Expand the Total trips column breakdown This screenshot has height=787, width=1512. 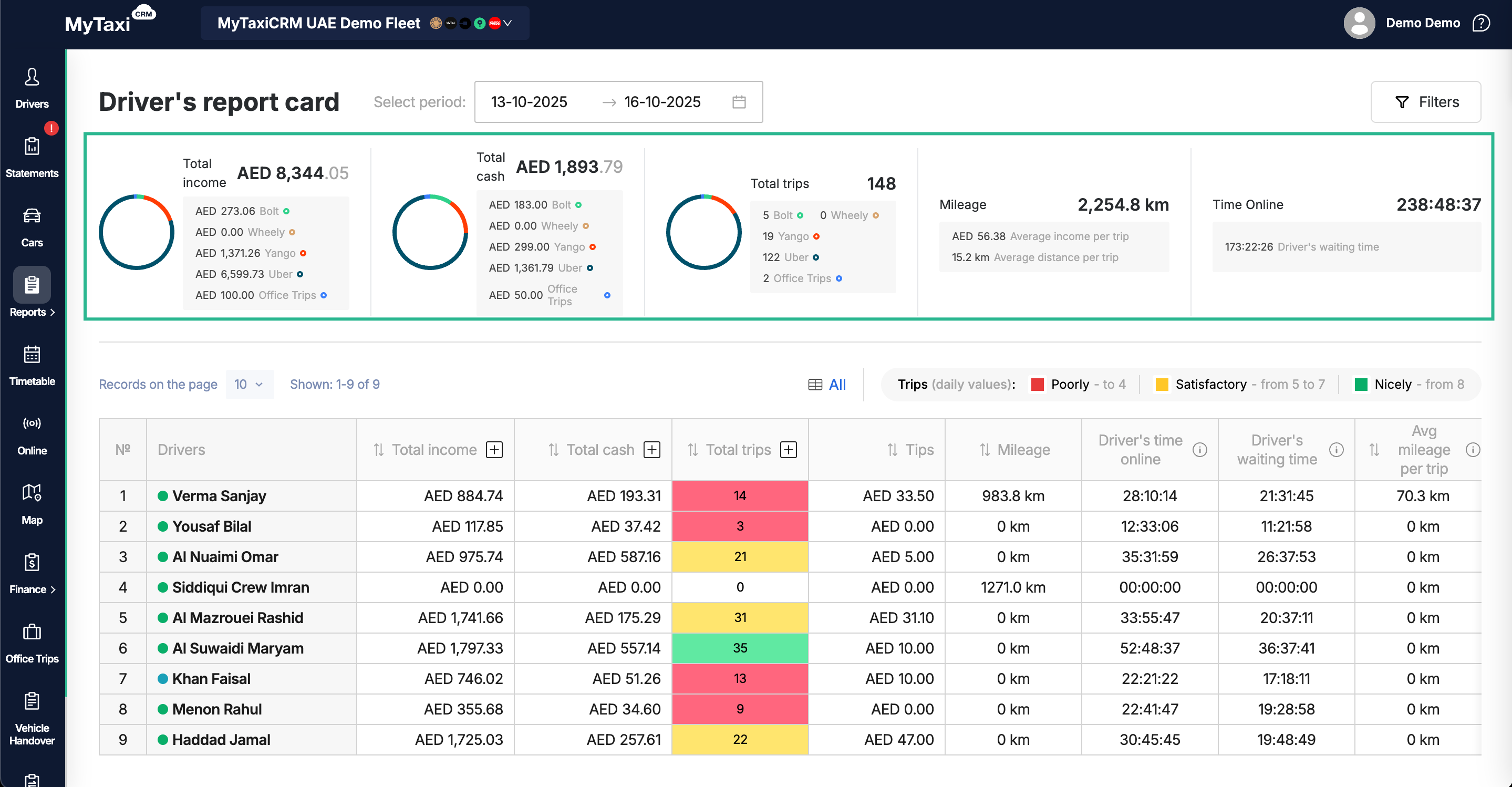point(788,450)
